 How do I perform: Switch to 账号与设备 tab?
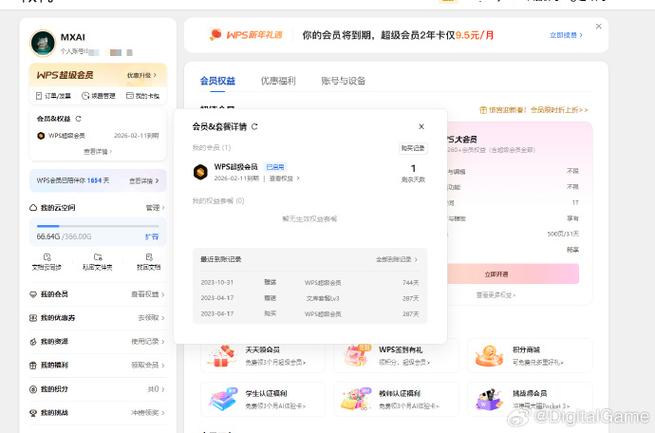click(x=343, y=81)
